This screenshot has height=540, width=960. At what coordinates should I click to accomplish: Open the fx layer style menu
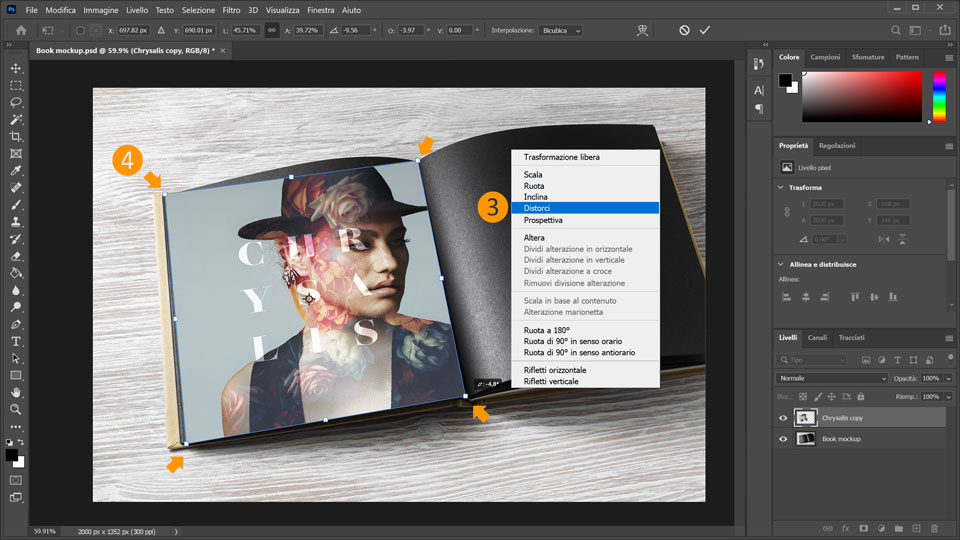(x=846, y=528)
